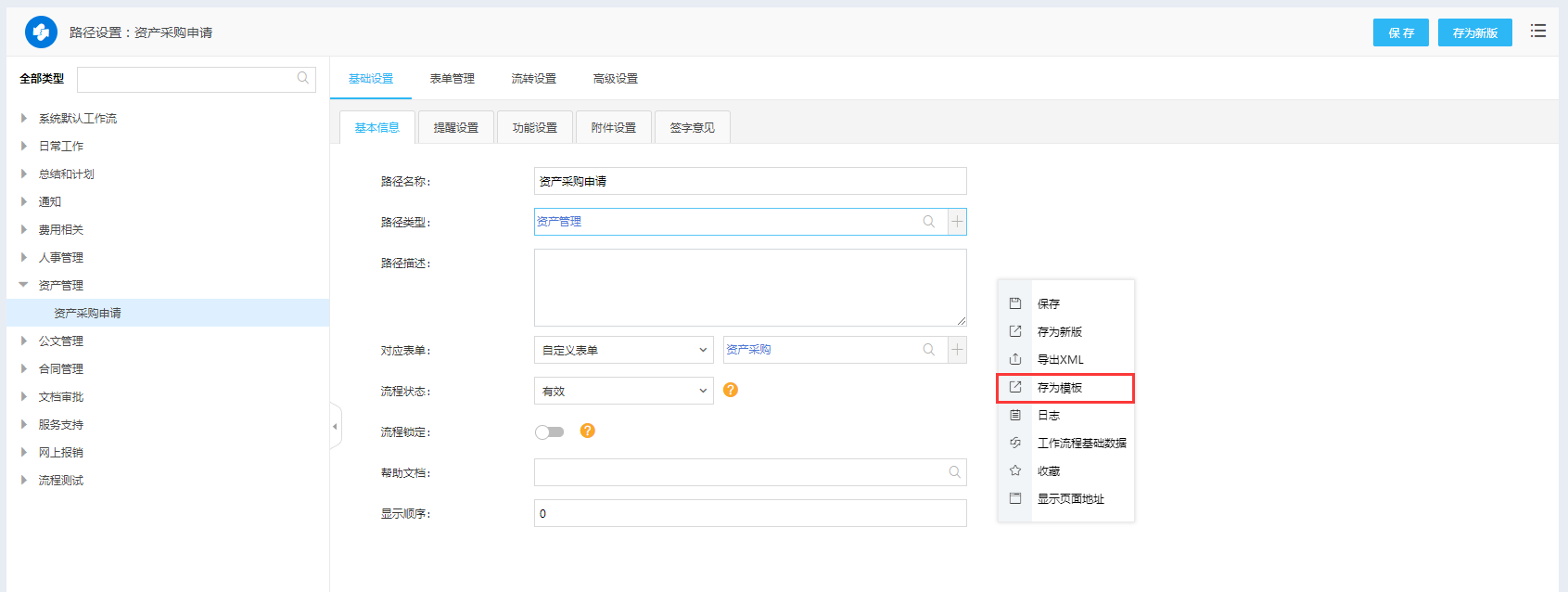Click the search icon in 全部类型 box

coord(303,79)
